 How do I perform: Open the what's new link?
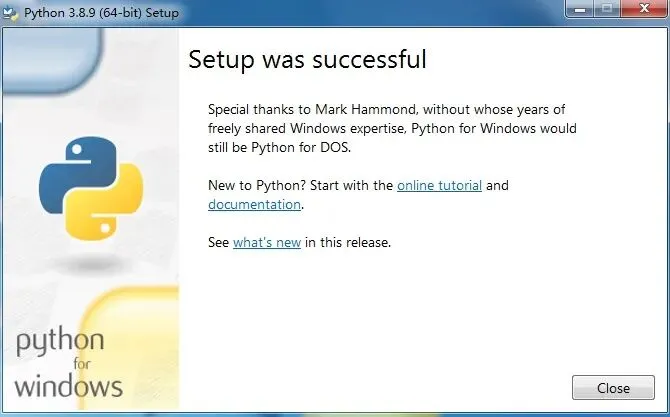(267, 242)
